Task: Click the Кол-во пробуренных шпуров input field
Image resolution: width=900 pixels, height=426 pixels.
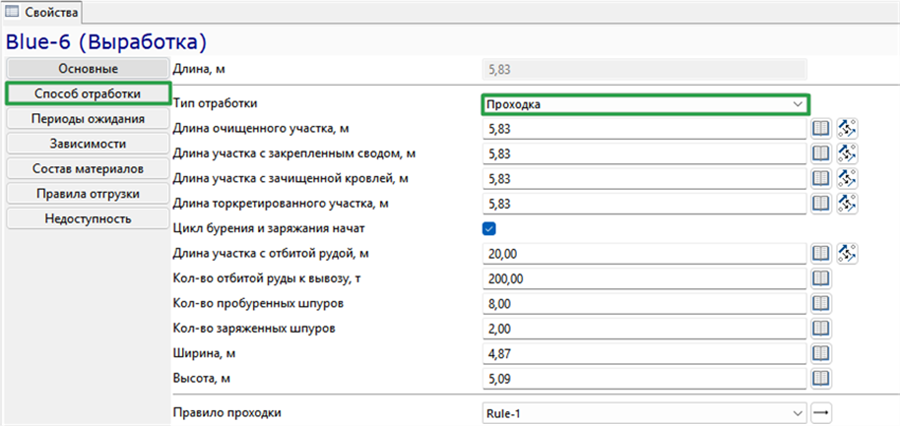Action: (644, 304)
